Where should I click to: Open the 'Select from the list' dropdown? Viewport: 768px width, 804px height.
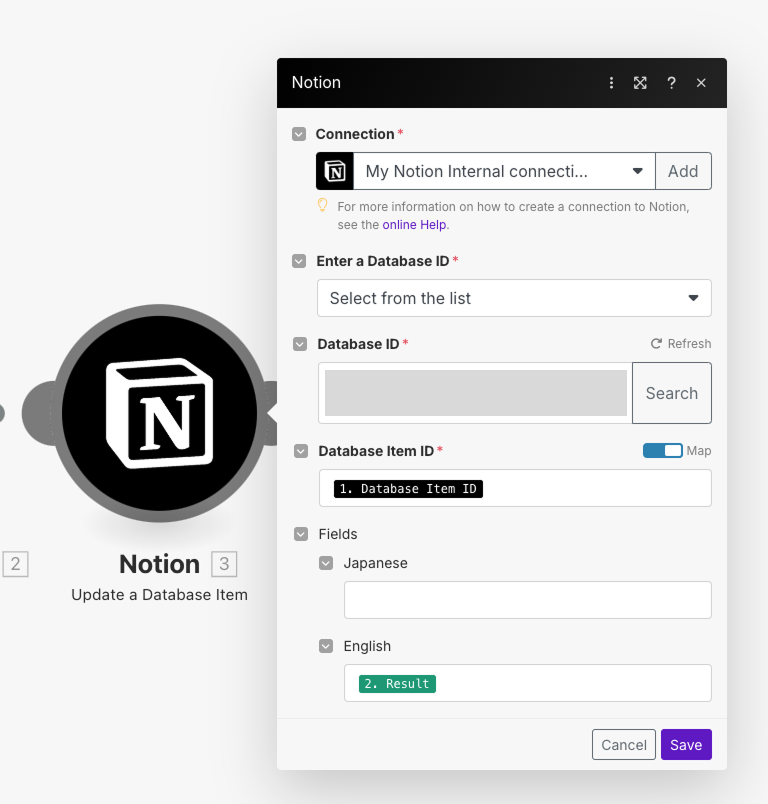point(514,298)
